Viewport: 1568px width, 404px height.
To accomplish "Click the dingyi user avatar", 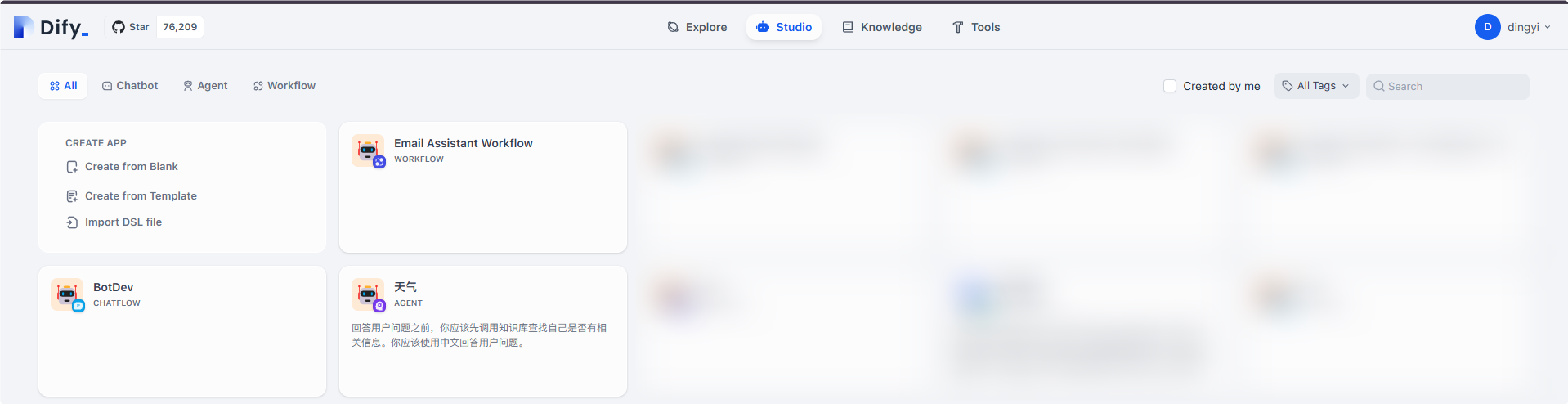I will 1487,27.
